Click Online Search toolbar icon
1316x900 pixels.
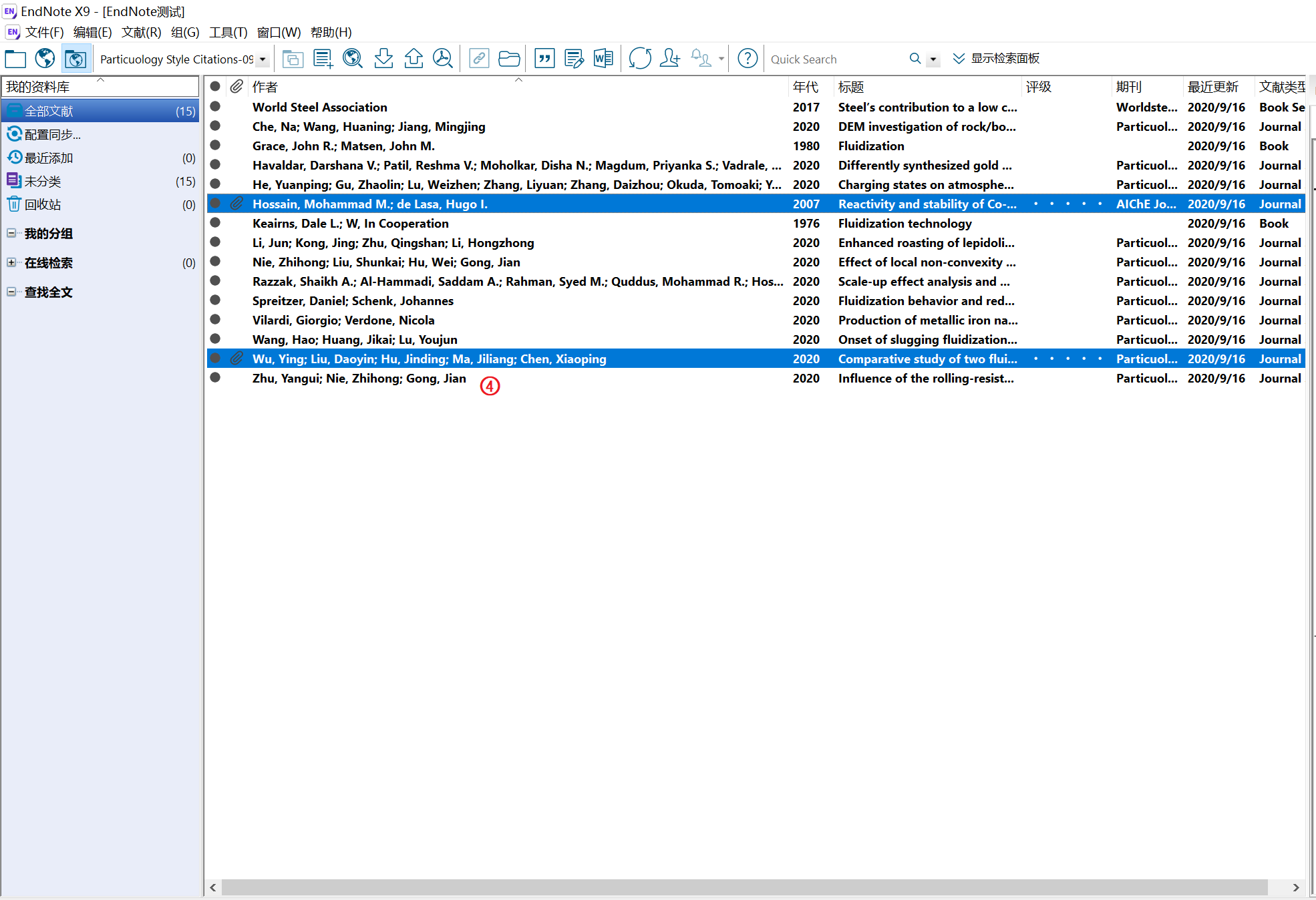pos(353,59)
